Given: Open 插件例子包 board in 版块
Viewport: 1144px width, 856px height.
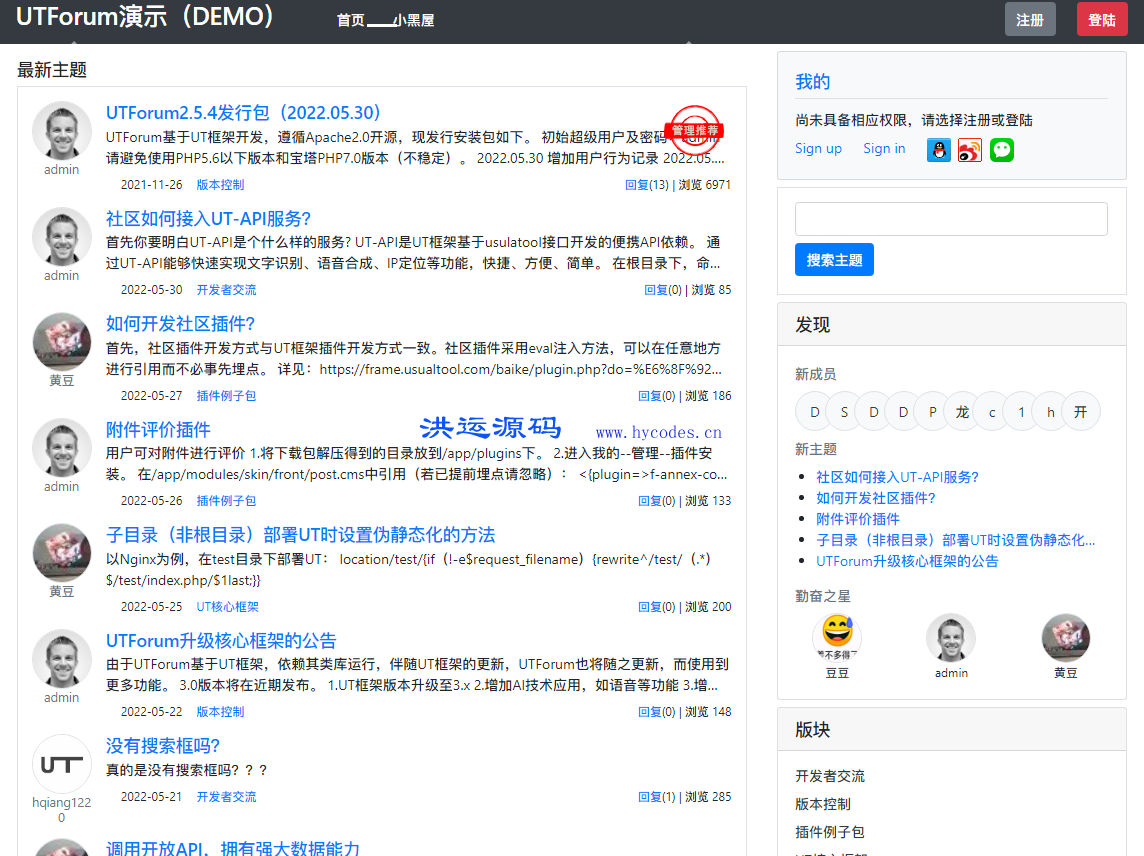Looking at the screenshot, I should click(830, 832).
